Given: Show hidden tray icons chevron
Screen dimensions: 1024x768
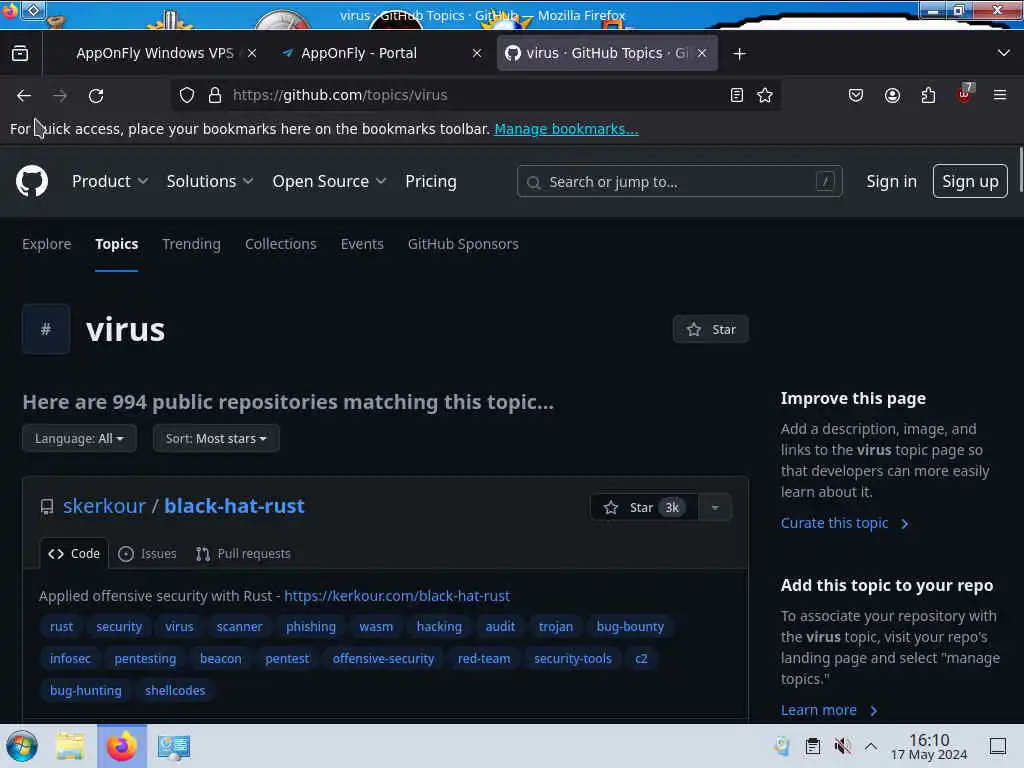Looking at the screenshot, I should [871, 746].
